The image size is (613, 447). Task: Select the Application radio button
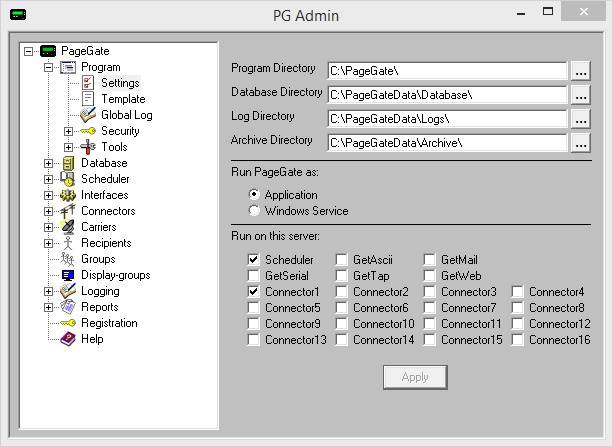pyautogui.click(x=254, y=194)
